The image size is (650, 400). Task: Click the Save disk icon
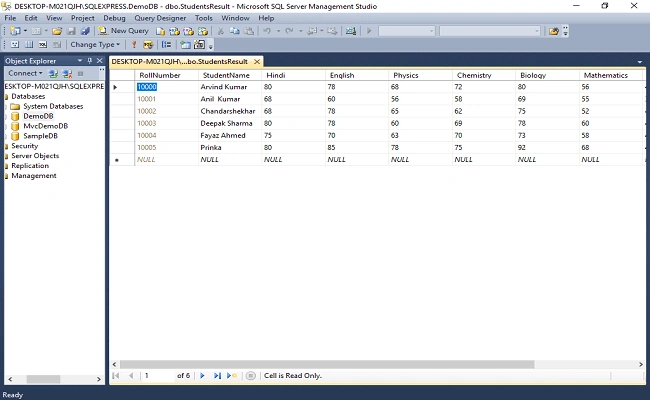coord(71,31)
